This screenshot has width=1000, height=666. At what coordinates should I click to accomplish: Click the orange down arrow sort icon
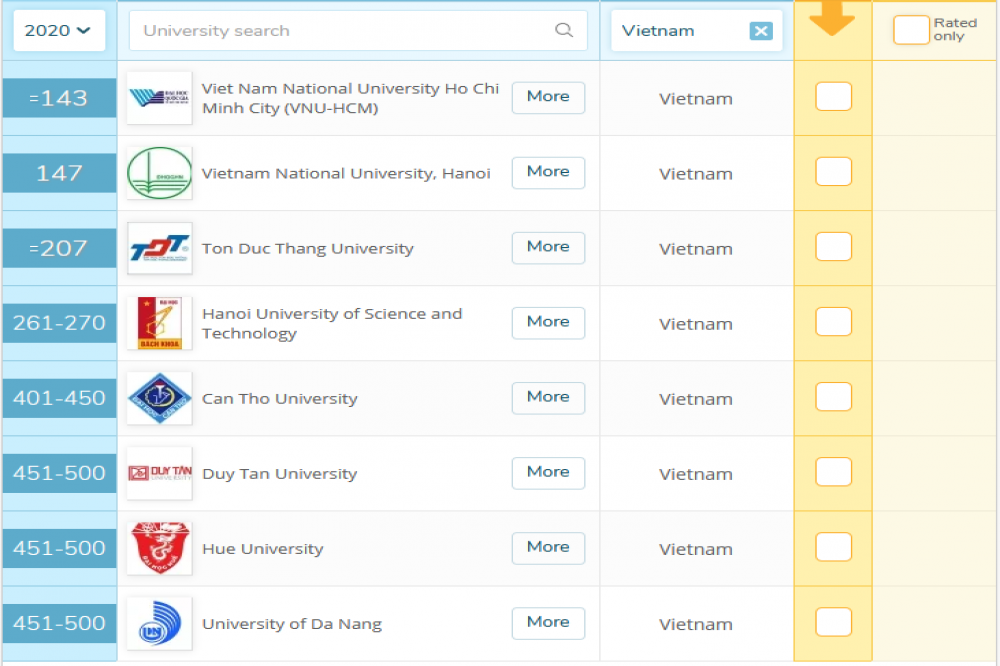[832, 17]
